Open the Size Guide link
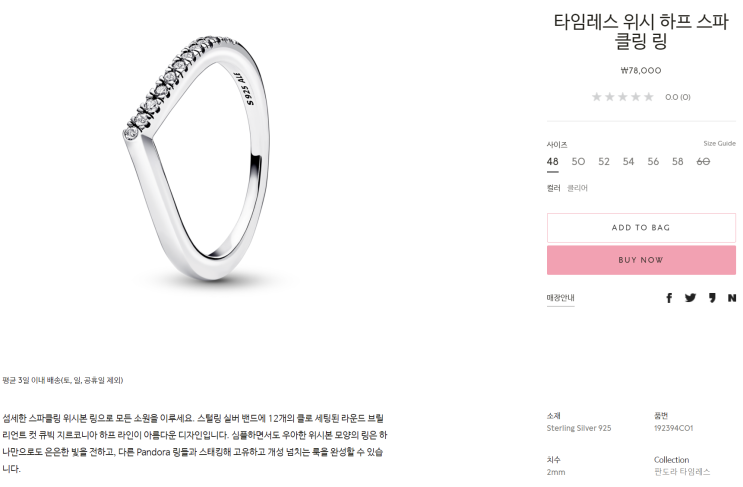 [x=719, y=144]
